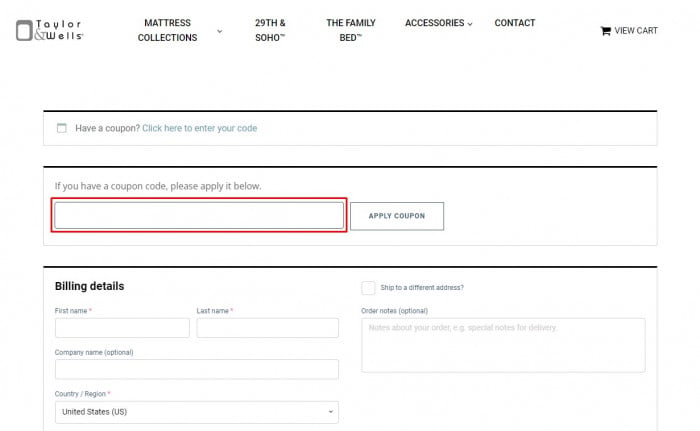Click the Last name field
The image size is (700, 431).
tap(267, 328)
